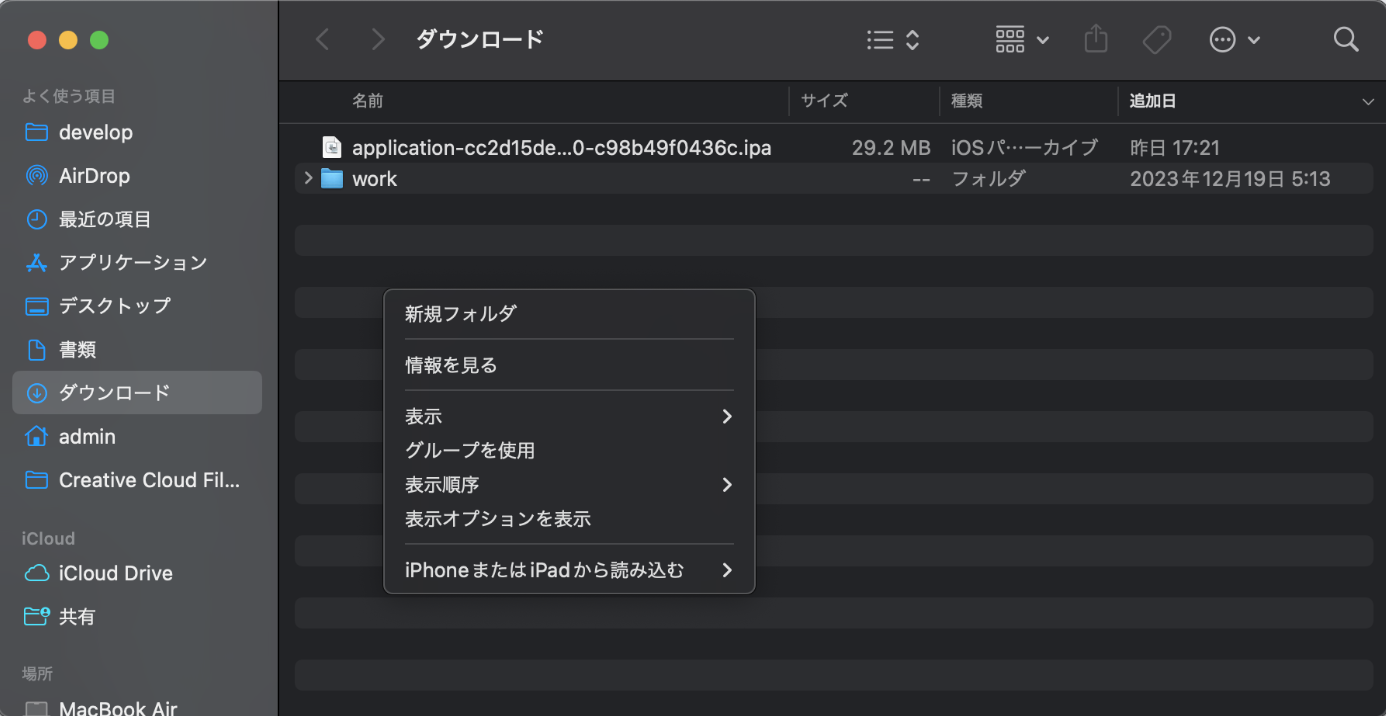Open the view options dropdown in the toolbar
This screenshot has height=716, width=1386.
(891, 39)
